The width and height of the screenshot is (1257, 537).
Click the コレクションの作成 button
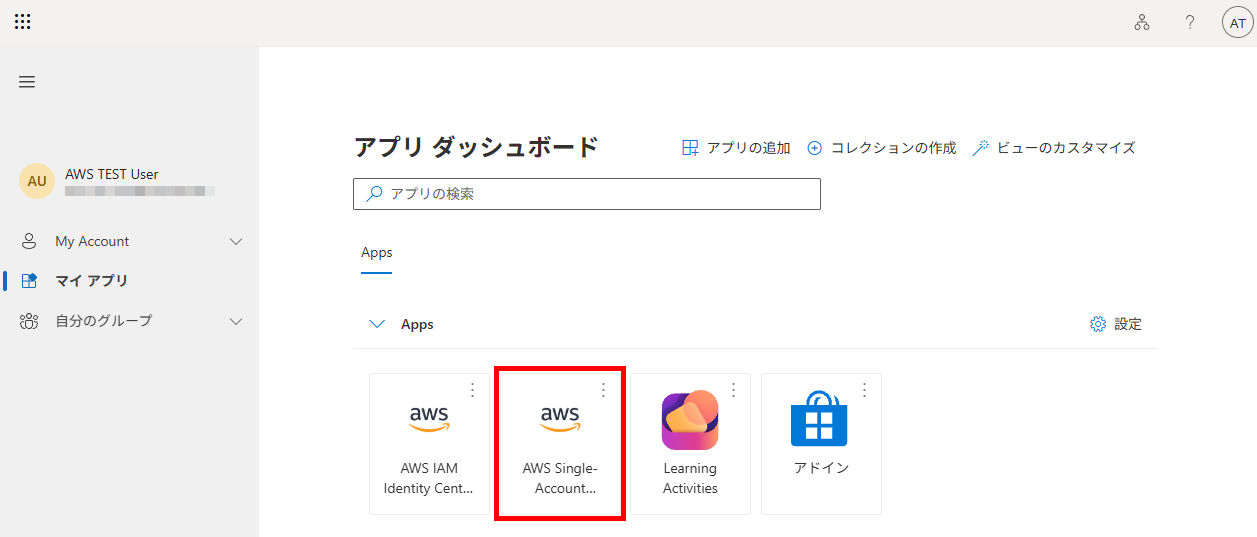pos(881,148)
